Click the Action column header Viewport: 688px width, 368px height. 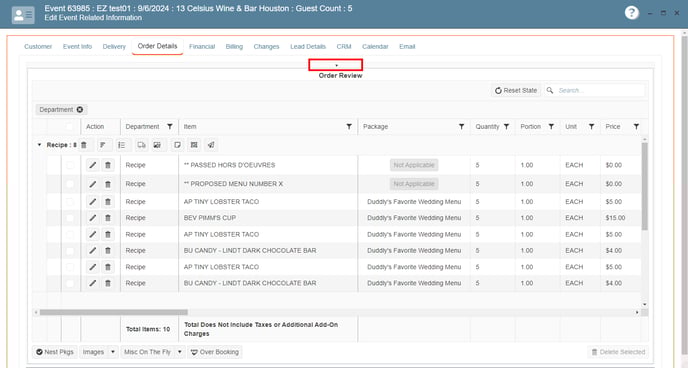[x=95, y=127]
